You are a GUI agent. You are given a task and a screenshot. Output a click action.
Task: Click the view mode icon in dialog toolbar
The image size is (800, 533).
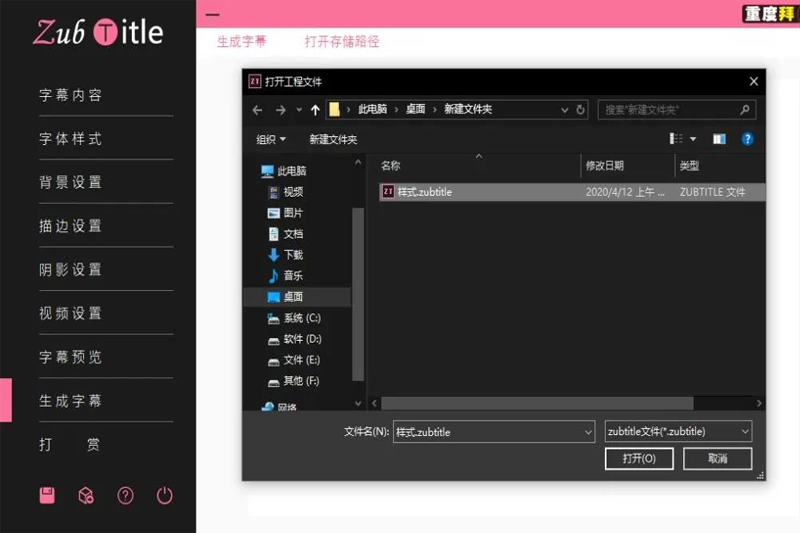tap(676, 139)
